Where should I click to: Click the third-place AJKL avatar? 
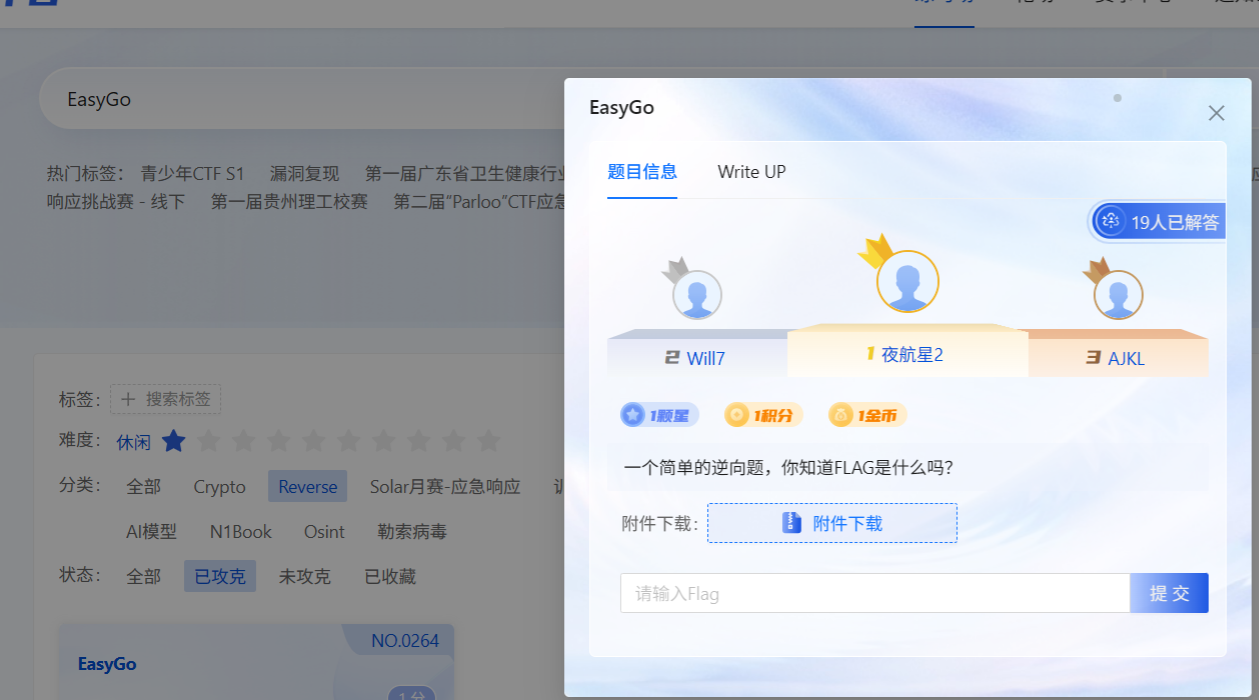point(1118,295)
